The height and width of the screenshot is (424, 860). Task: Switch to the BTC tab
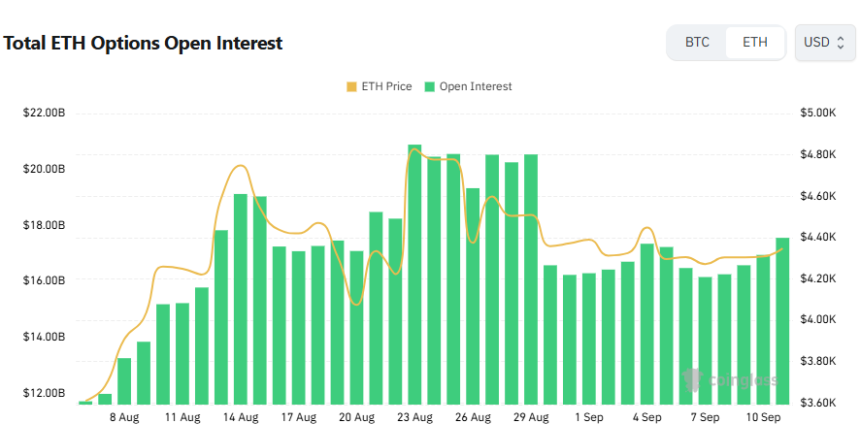tap(697, 42)
